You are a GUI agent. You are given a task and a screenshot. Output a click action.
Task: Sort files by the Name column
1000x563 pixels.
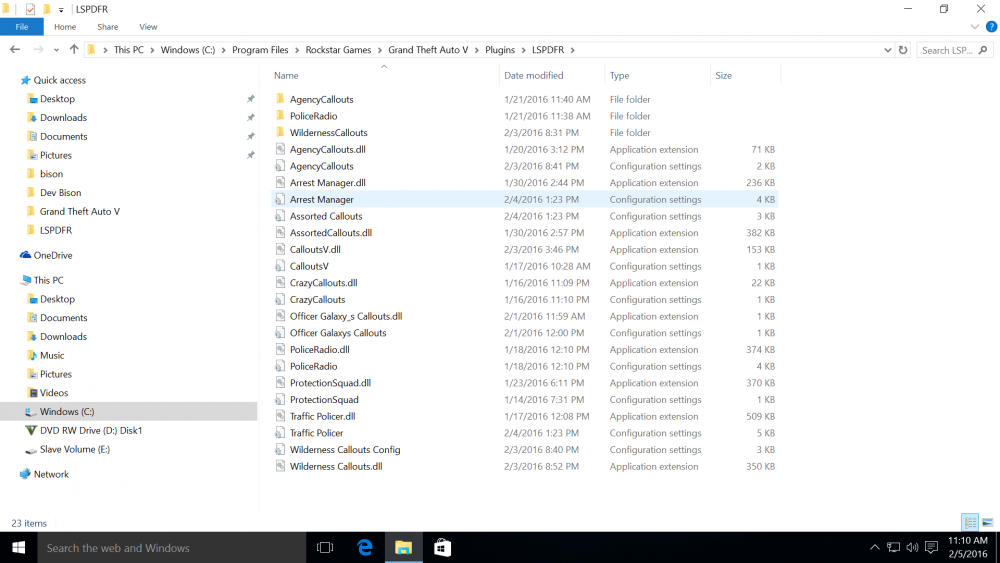286,75
